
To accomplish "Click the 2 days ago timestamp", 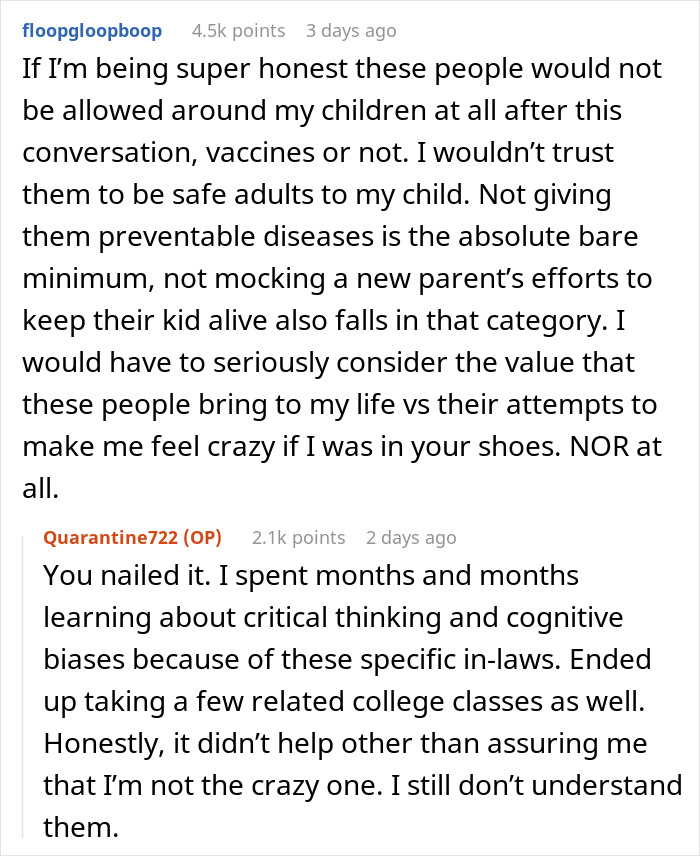I will pos(411,538).
